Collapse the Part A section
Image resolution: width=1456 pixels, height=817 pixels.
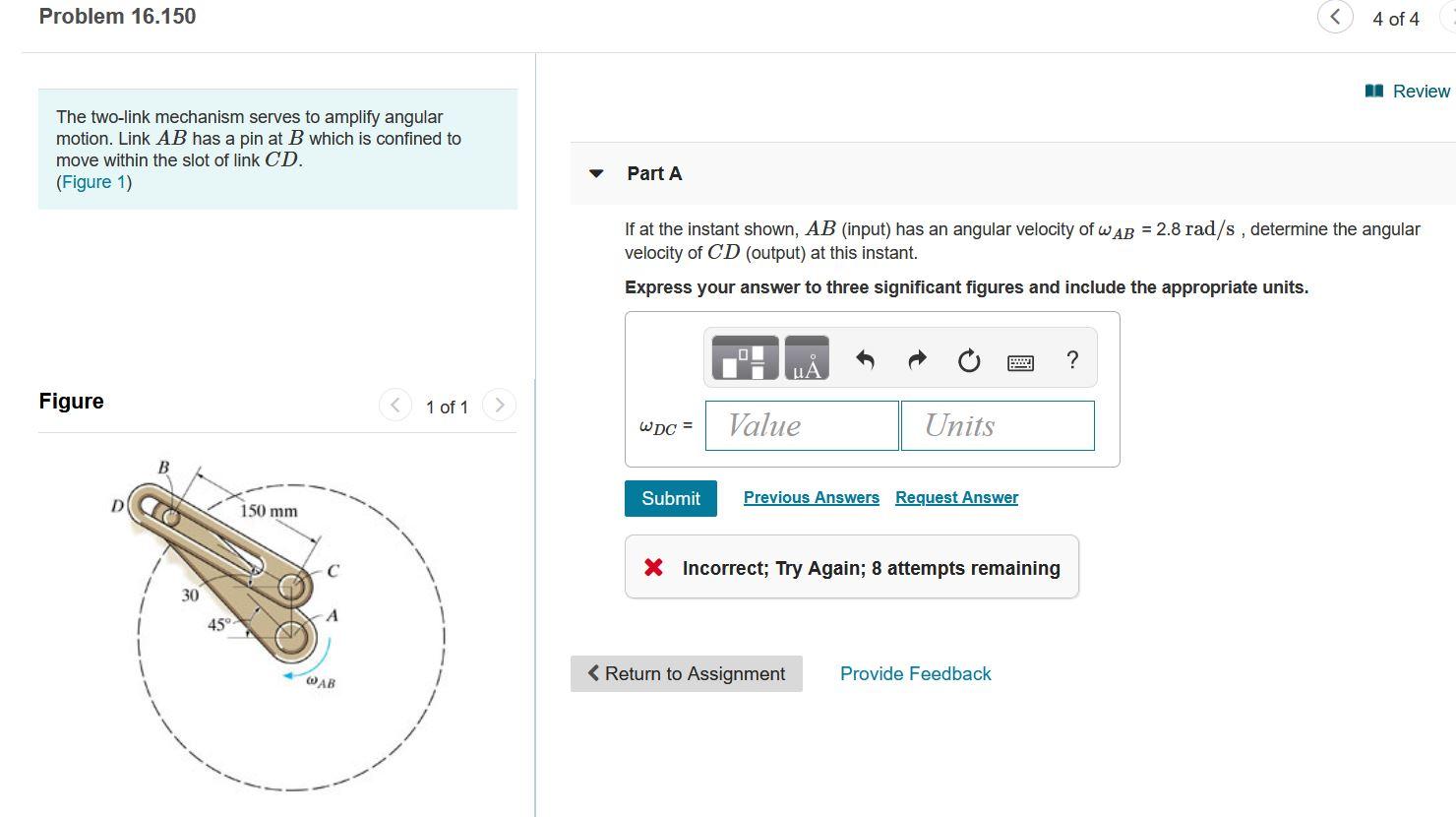596,172
